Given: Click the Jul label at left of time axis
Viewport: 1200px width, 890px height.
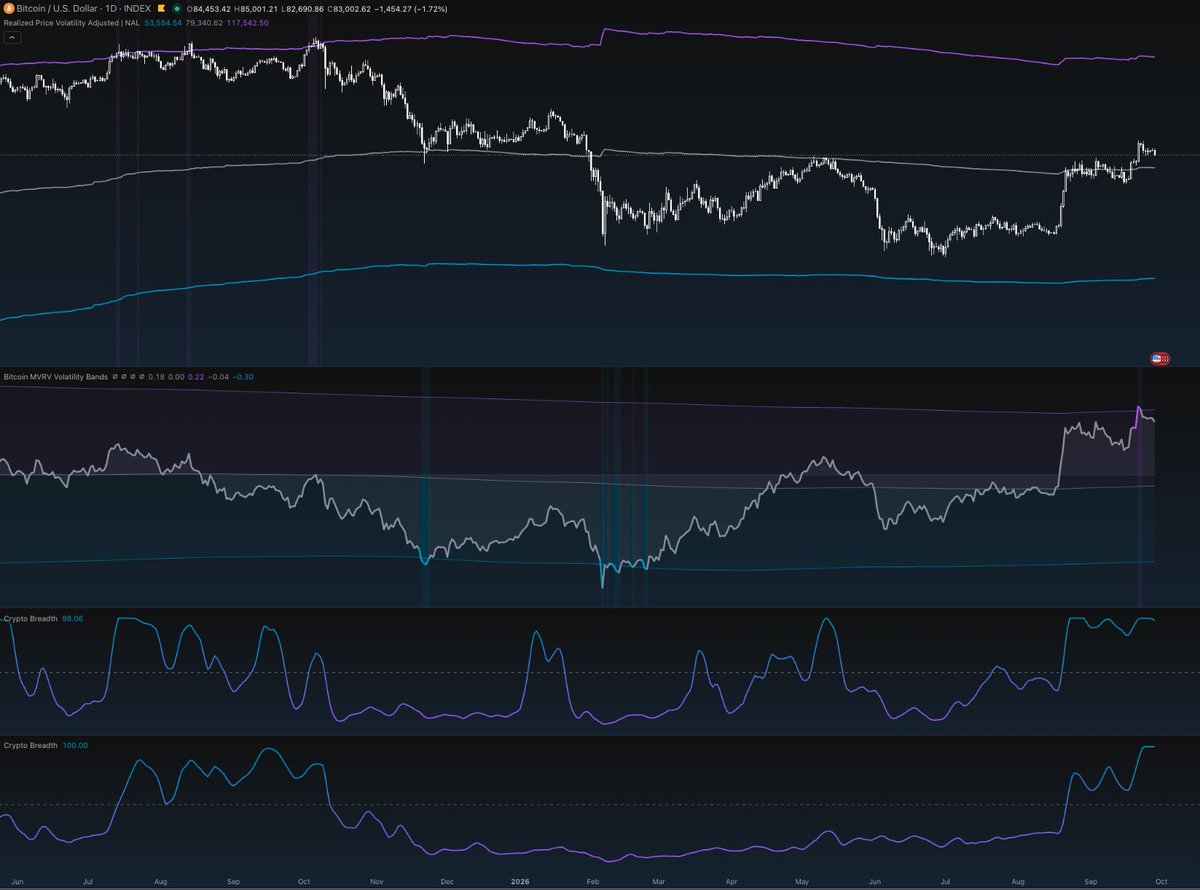Looking at the screenshot, I should coord(88,882).
